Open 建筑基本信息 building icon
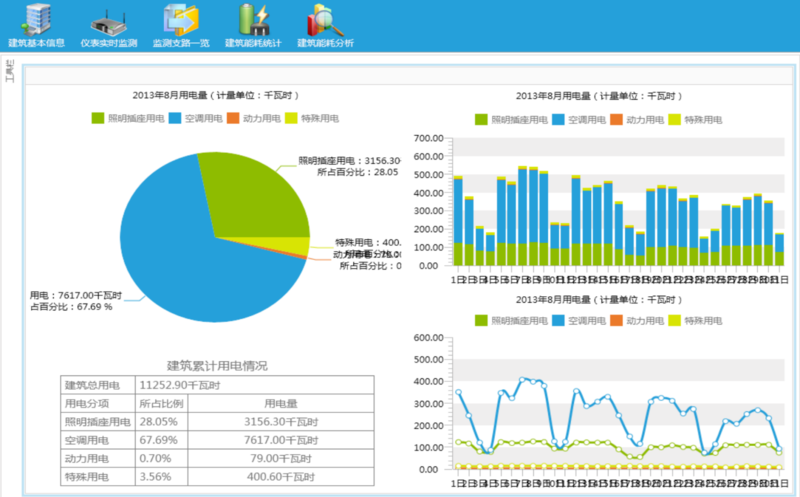Image resolution: width=800 pixels, height=497 pixels. point(36,19)
